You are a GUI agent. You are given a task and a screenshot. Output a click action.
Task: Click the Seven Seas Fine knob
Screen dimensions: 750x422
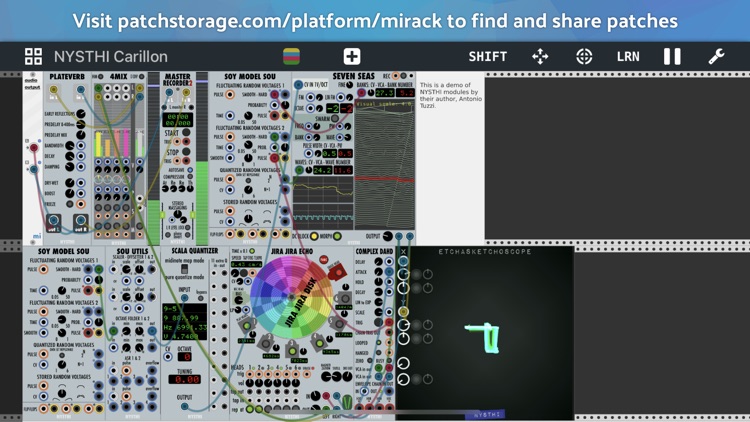350,85
